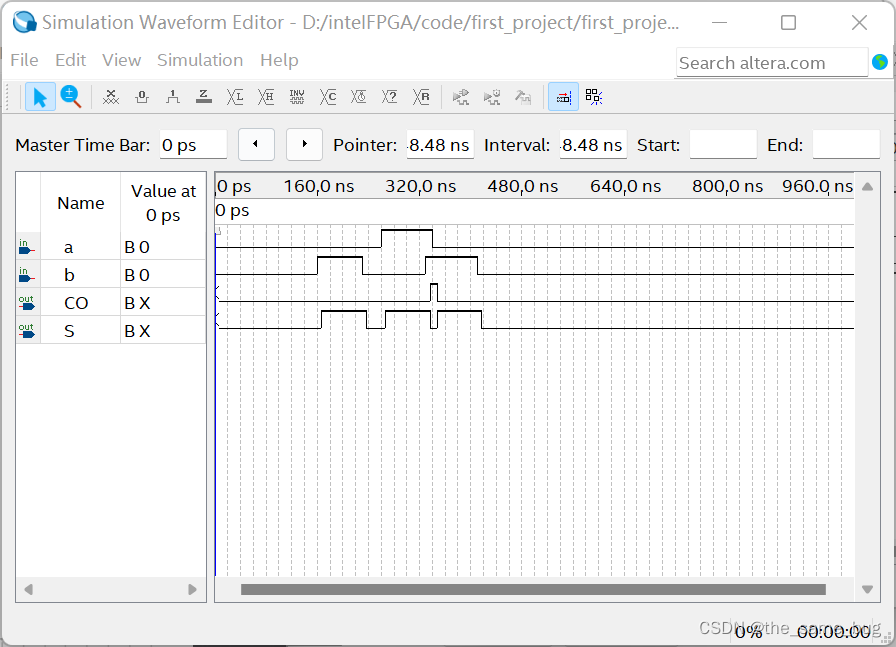Invert the selected waveform (INV)
Viewport: 896px width, 647px height.
pos(297,97)
